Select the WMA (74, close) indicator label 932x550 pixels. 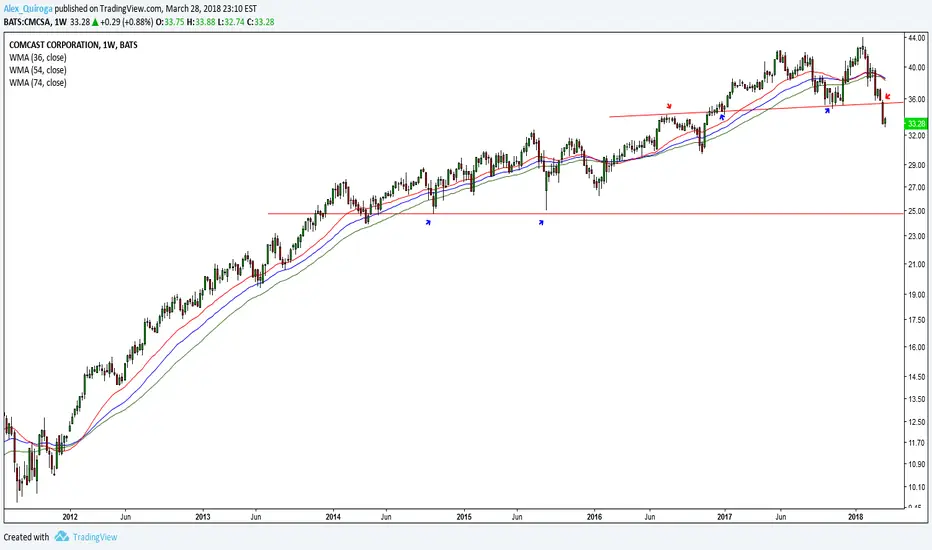37,83
